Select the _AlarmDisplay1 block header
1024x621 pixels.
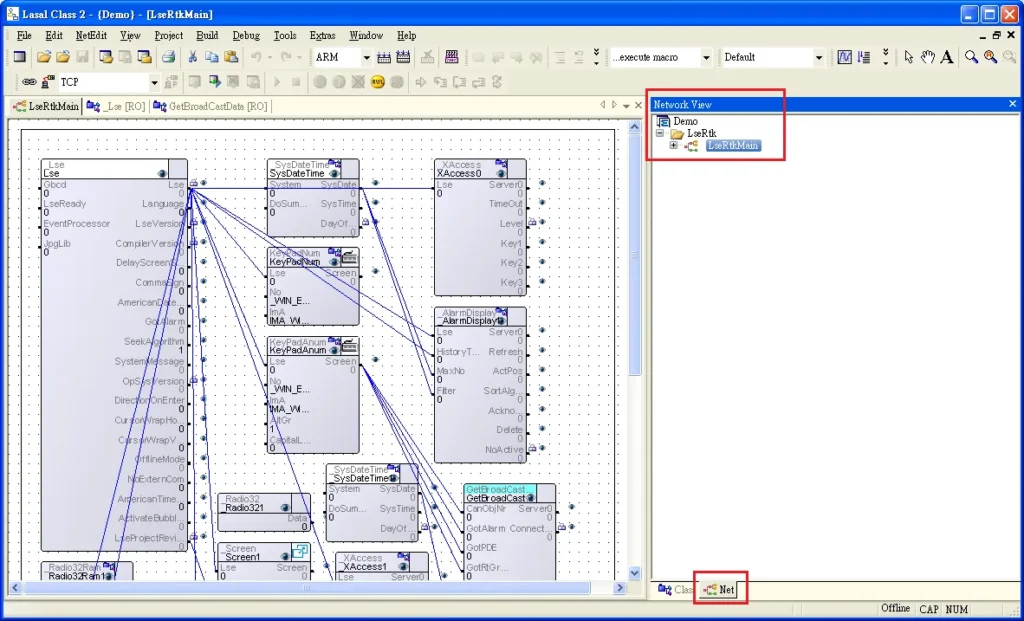(480, 317)
